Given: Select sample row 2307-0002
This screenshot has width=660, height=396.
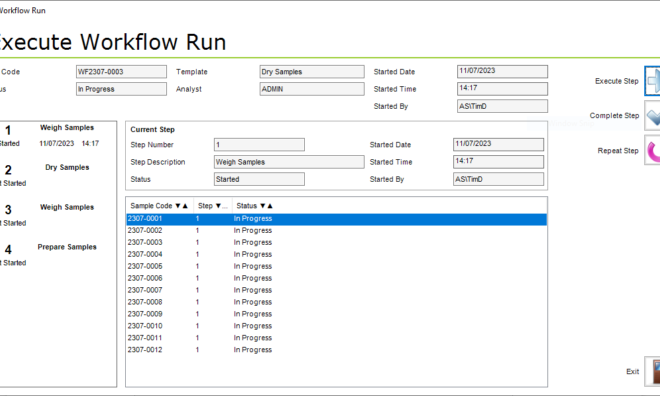Looking at the screenshot, I should click(336, 231).
